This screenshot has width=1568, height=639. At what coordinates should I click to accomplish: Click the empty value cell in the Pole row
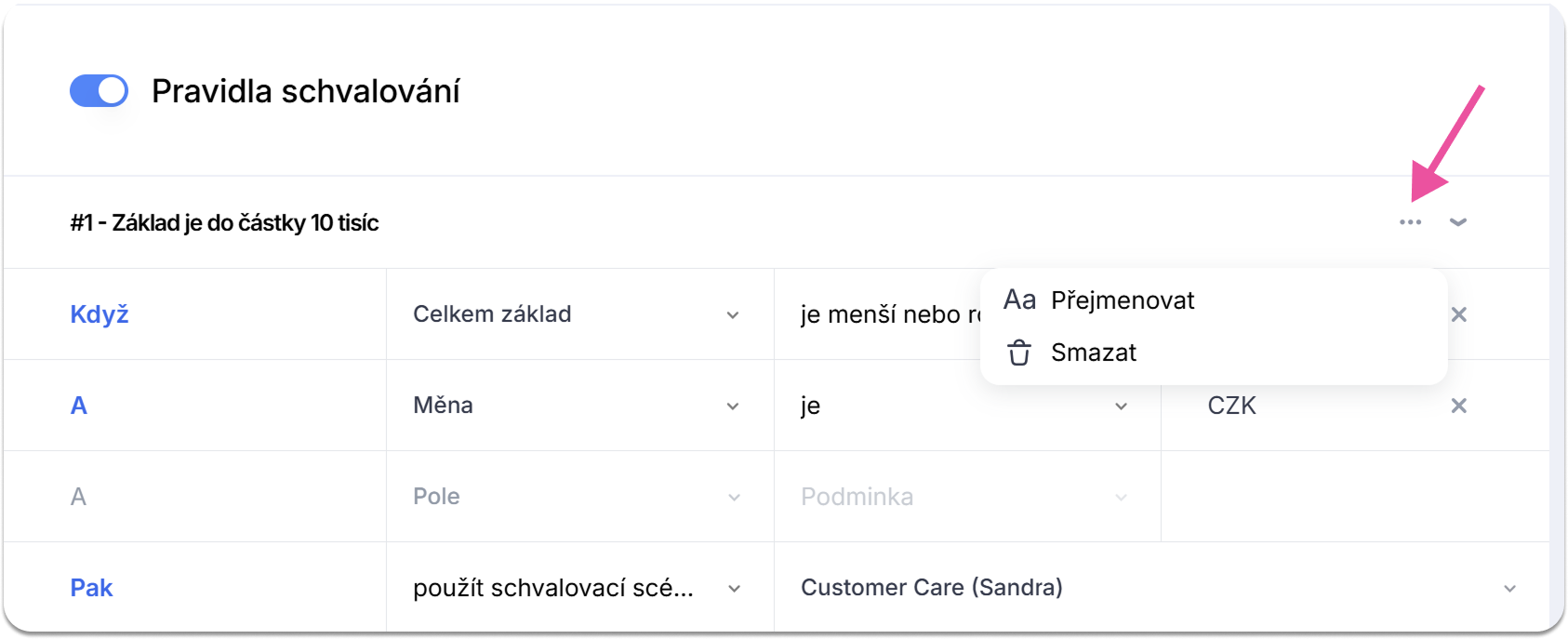click(x=1353, y=497)
